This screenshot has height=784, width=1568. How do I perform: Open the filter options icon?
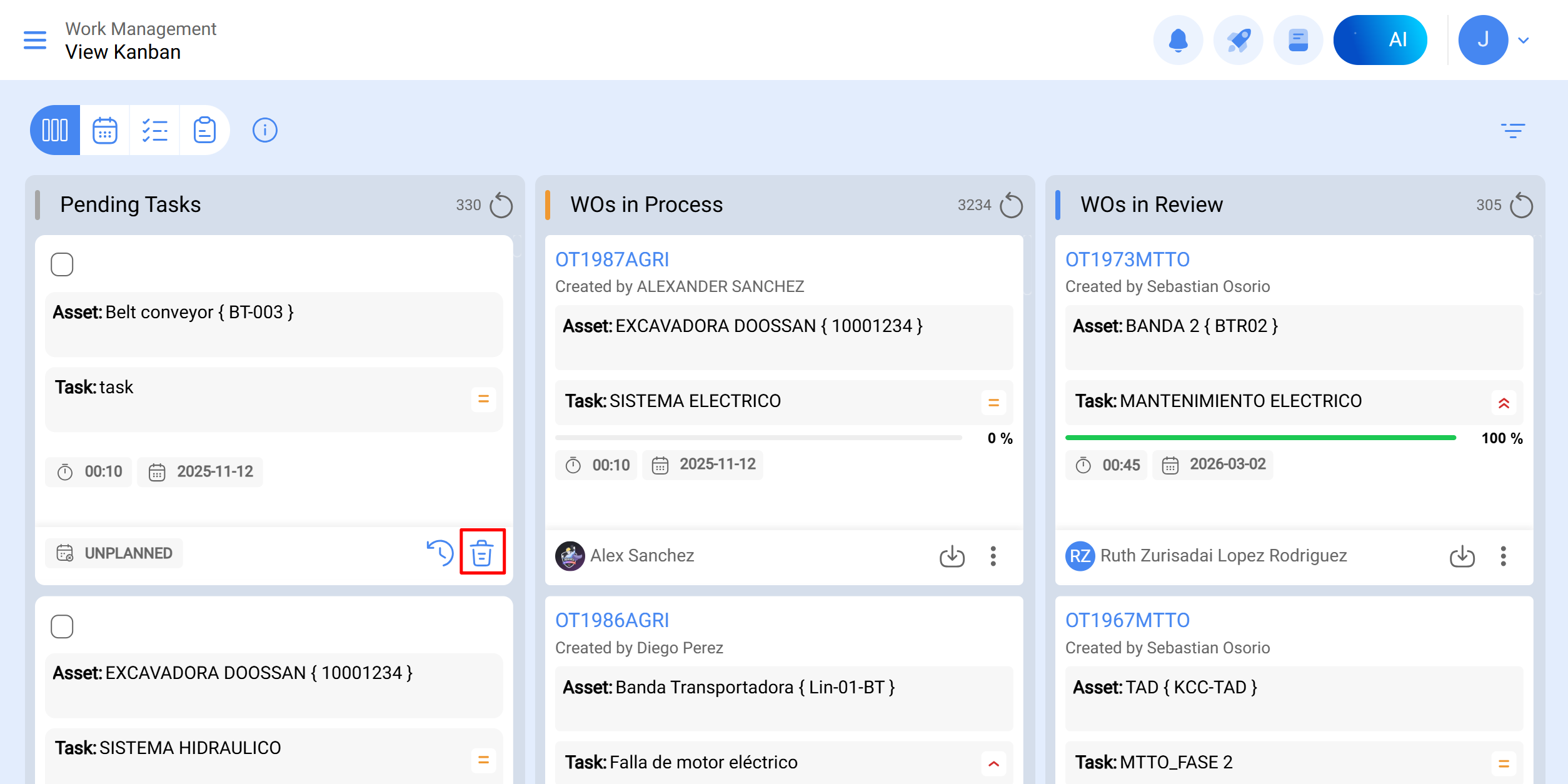[x=1513, y=130]
